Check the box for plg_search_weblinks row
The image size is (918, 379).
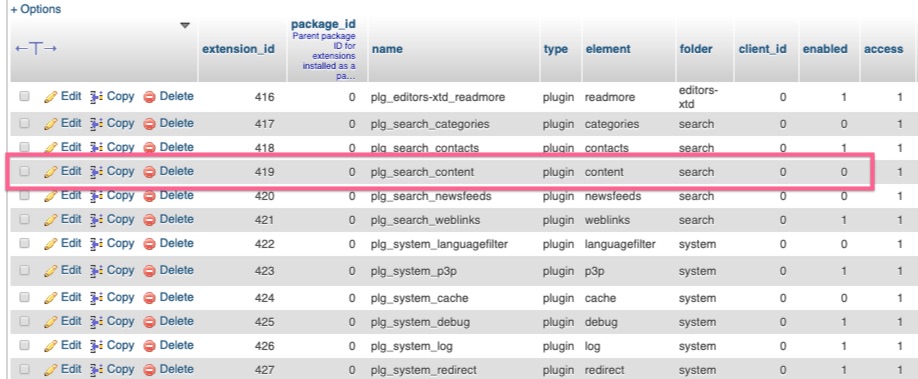(25, 219)
